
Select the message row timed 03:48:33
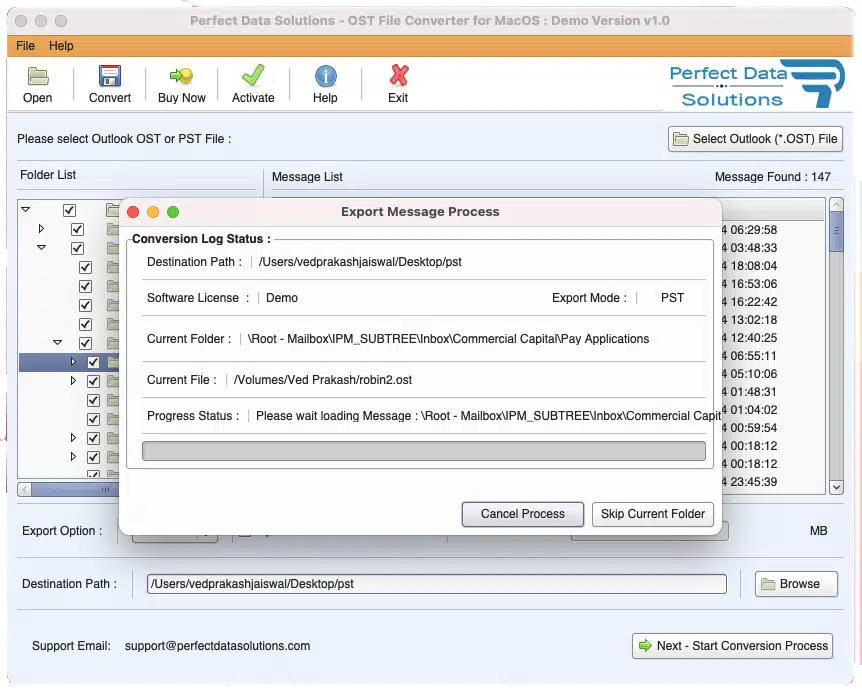point(773,248)
